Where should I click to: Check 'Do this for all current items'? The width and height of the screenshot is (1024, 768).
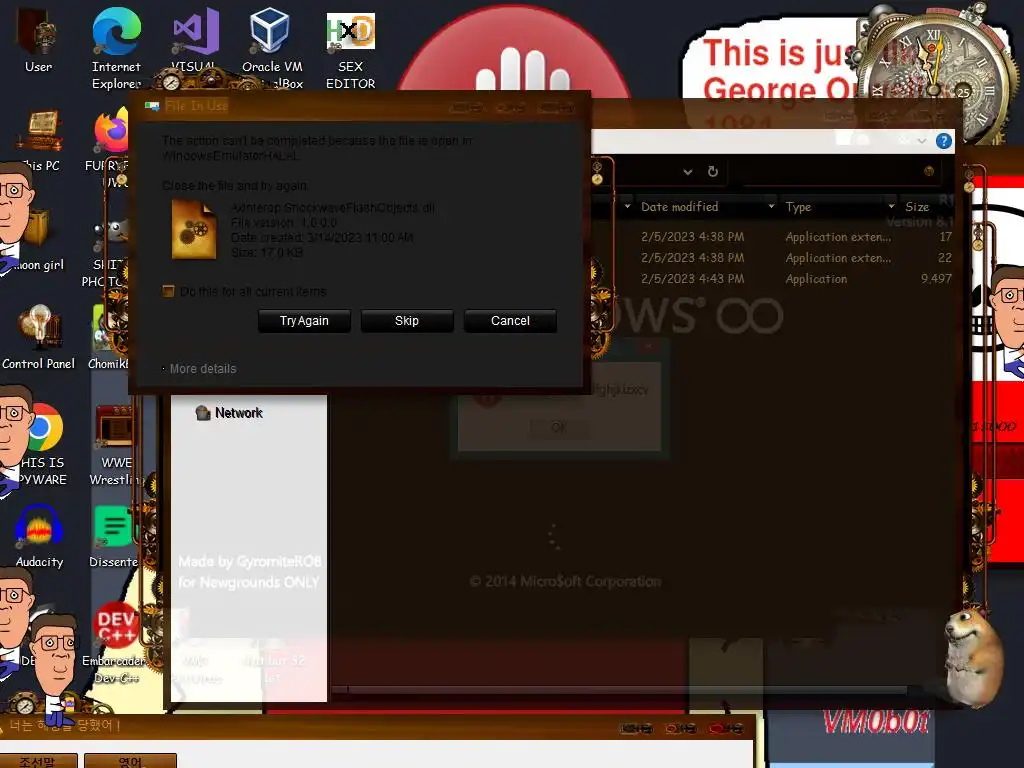(168, 291)
